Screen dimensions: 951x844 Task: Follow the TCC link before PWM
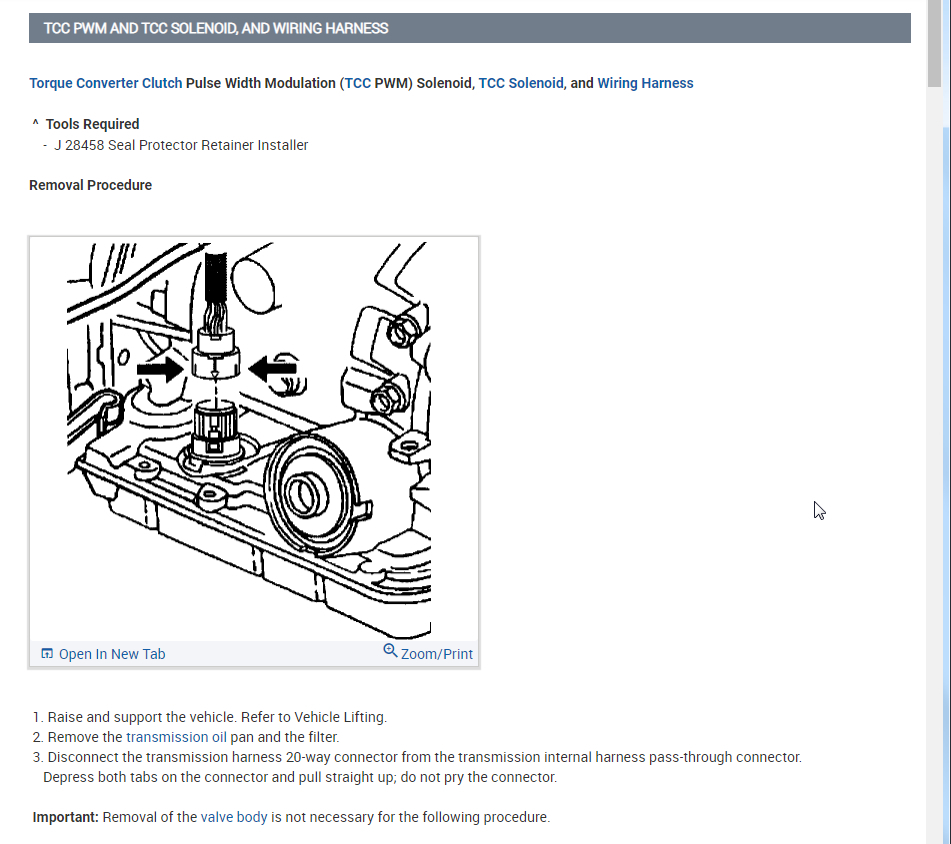click(358, 83)
